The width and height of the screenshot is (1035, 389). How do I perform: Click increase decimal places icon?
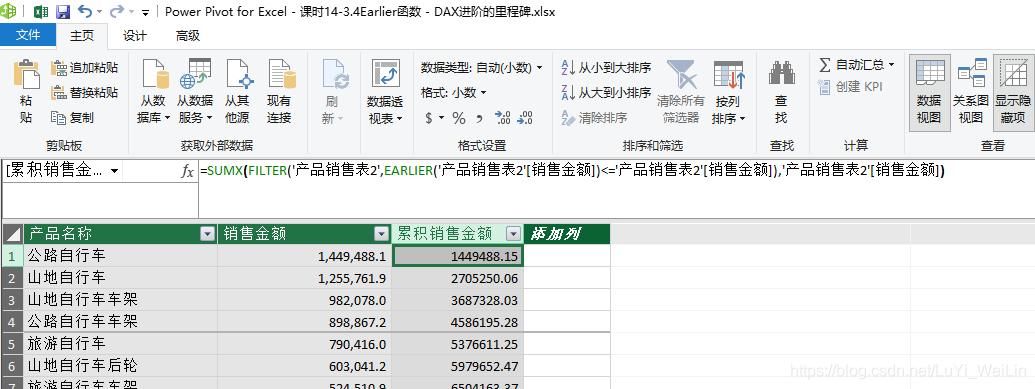coord(502,118)
